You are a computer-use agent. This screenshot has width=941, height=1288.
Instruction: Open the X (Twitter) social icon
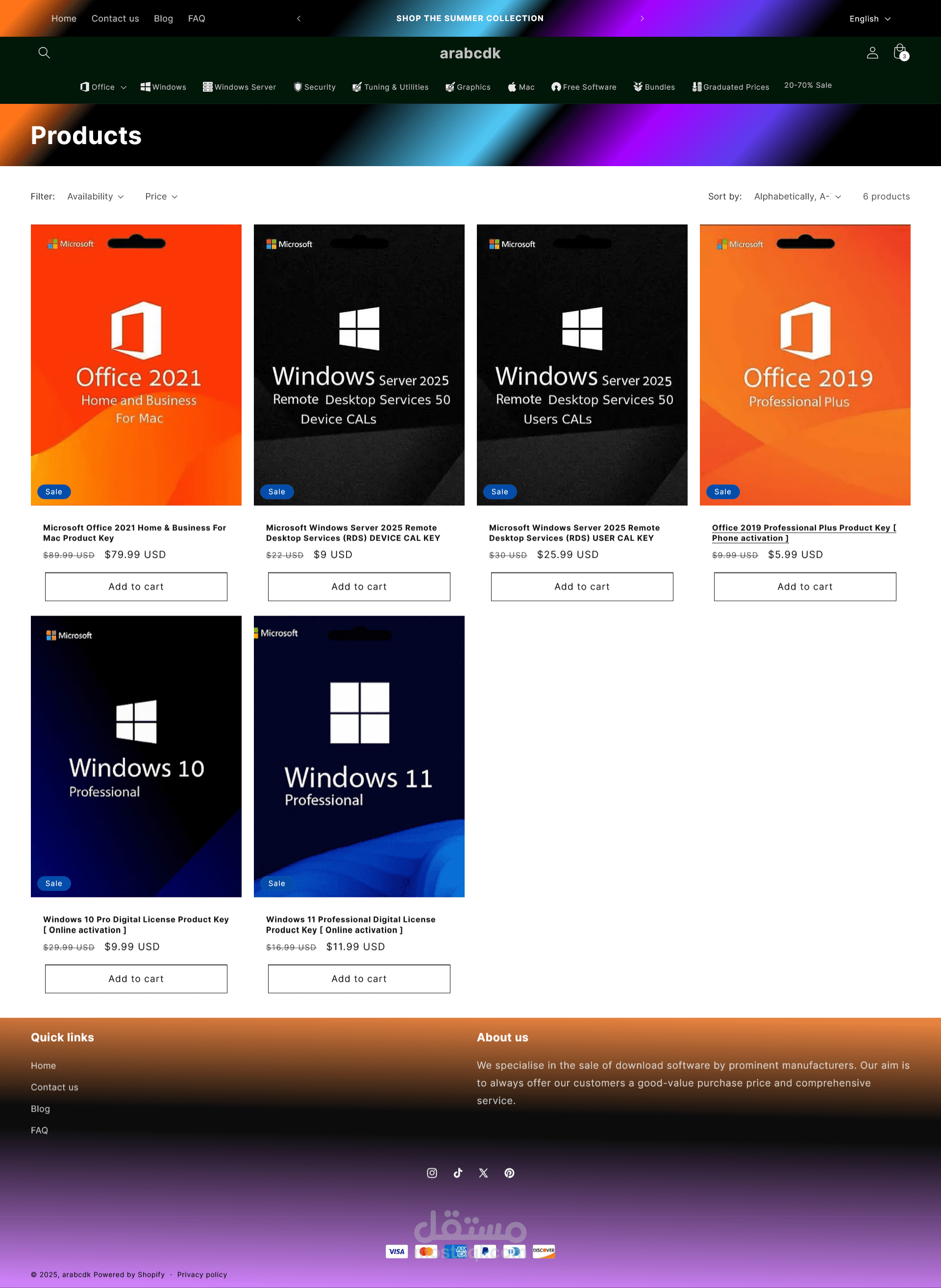pyautogui.click(x=484, y=1172)
